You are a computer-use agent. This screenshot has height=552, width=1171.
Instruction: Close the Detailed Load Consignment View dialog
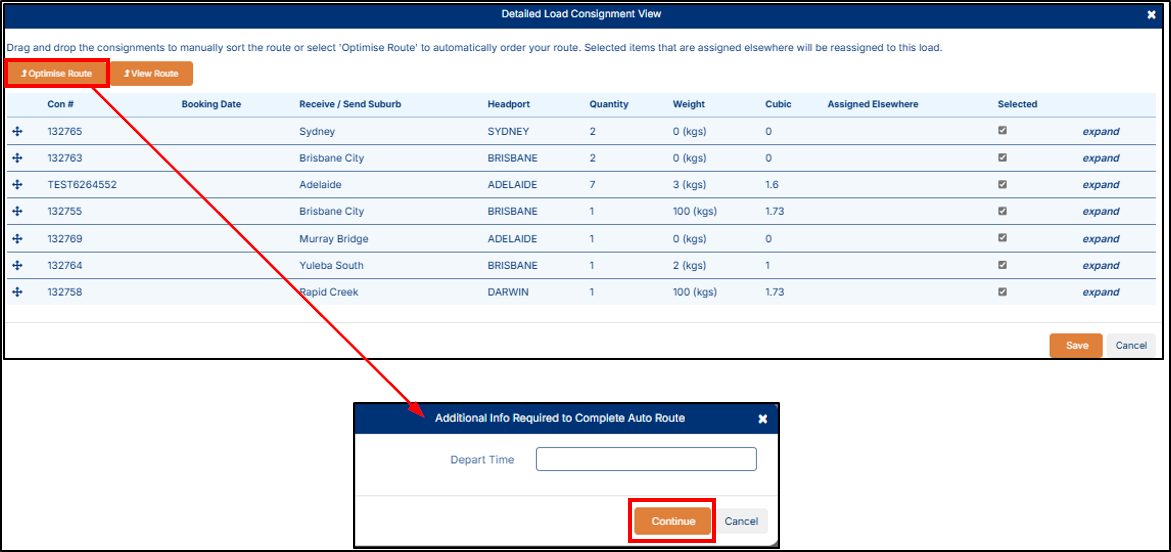[x=1150, y=15]
